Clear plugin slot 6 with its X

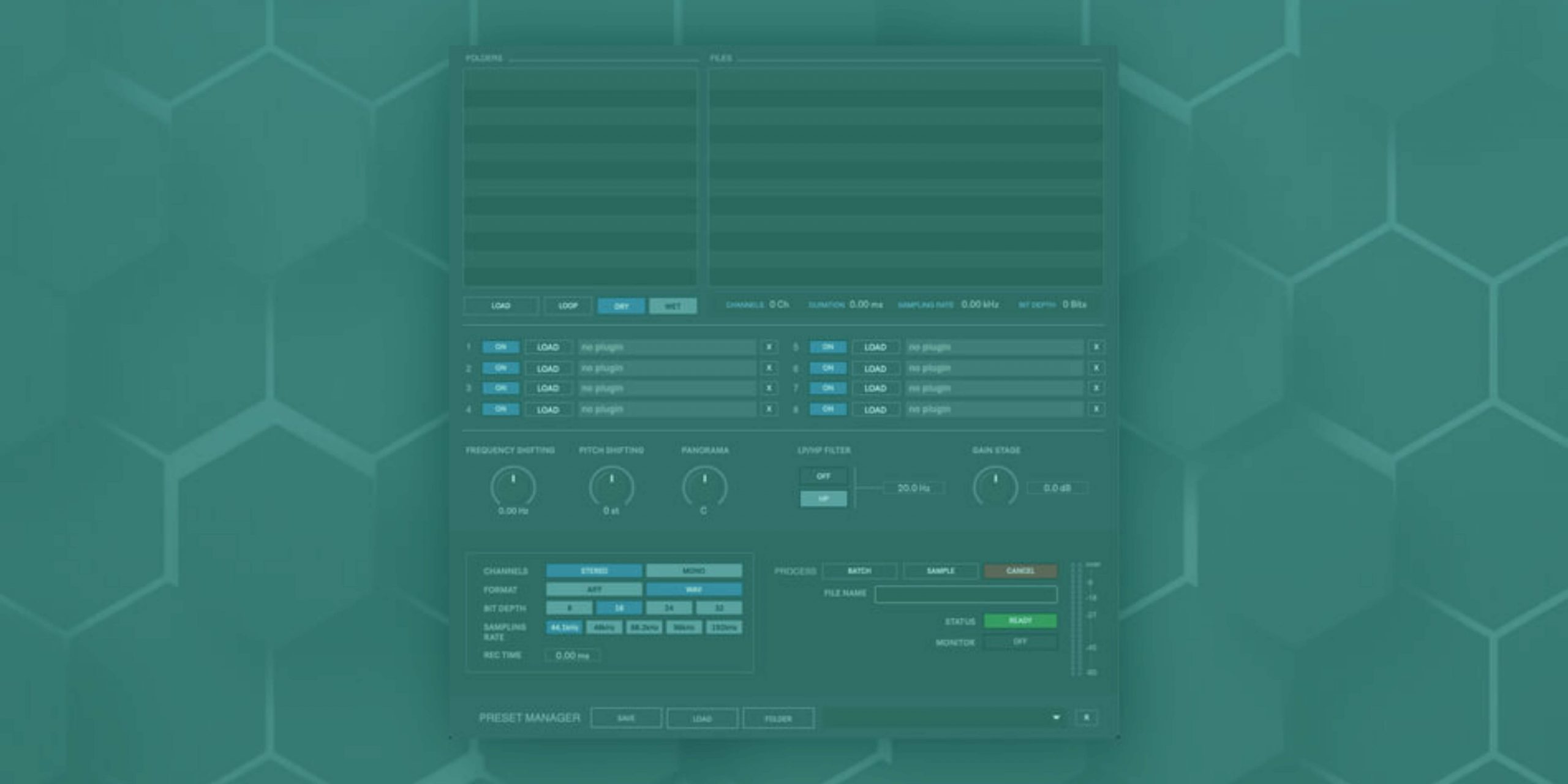click(x=1096, y=368)
